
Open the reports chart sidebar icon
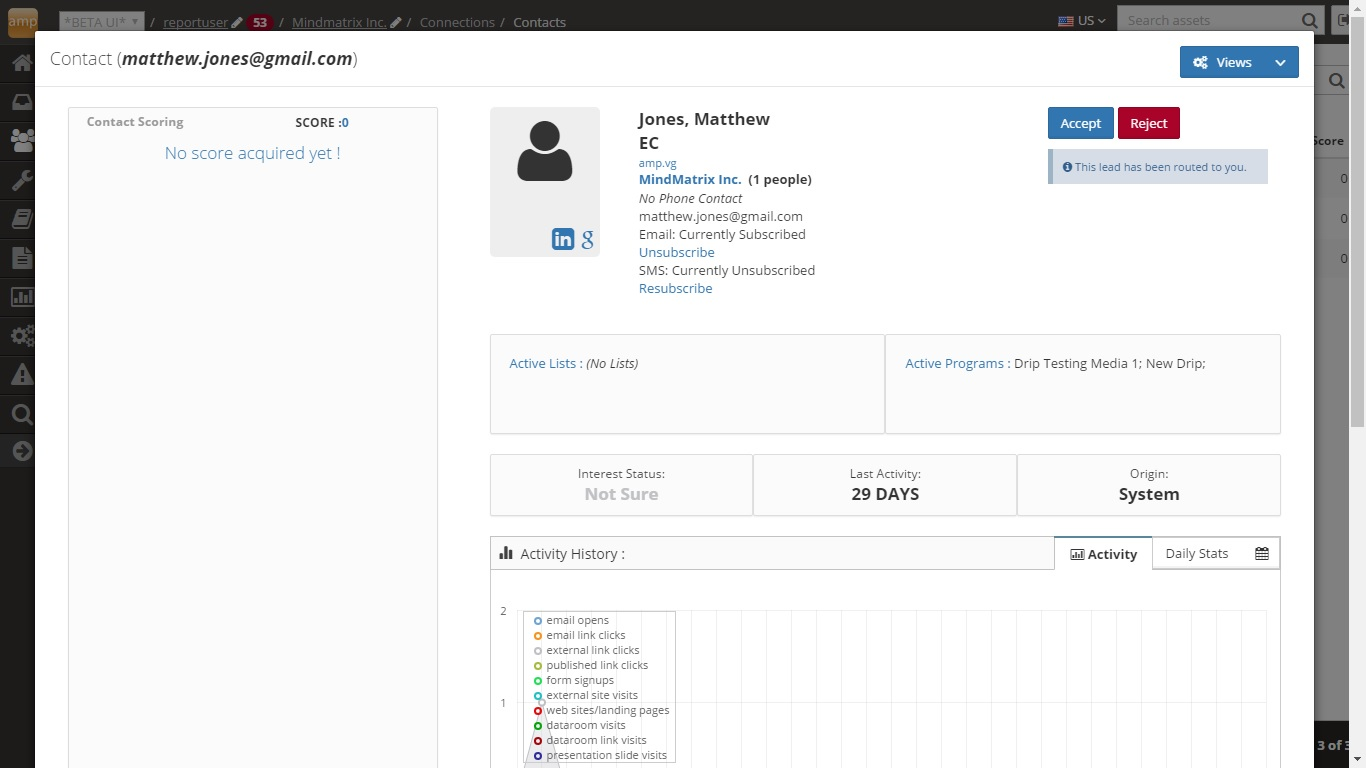click(x=21, y=297)
